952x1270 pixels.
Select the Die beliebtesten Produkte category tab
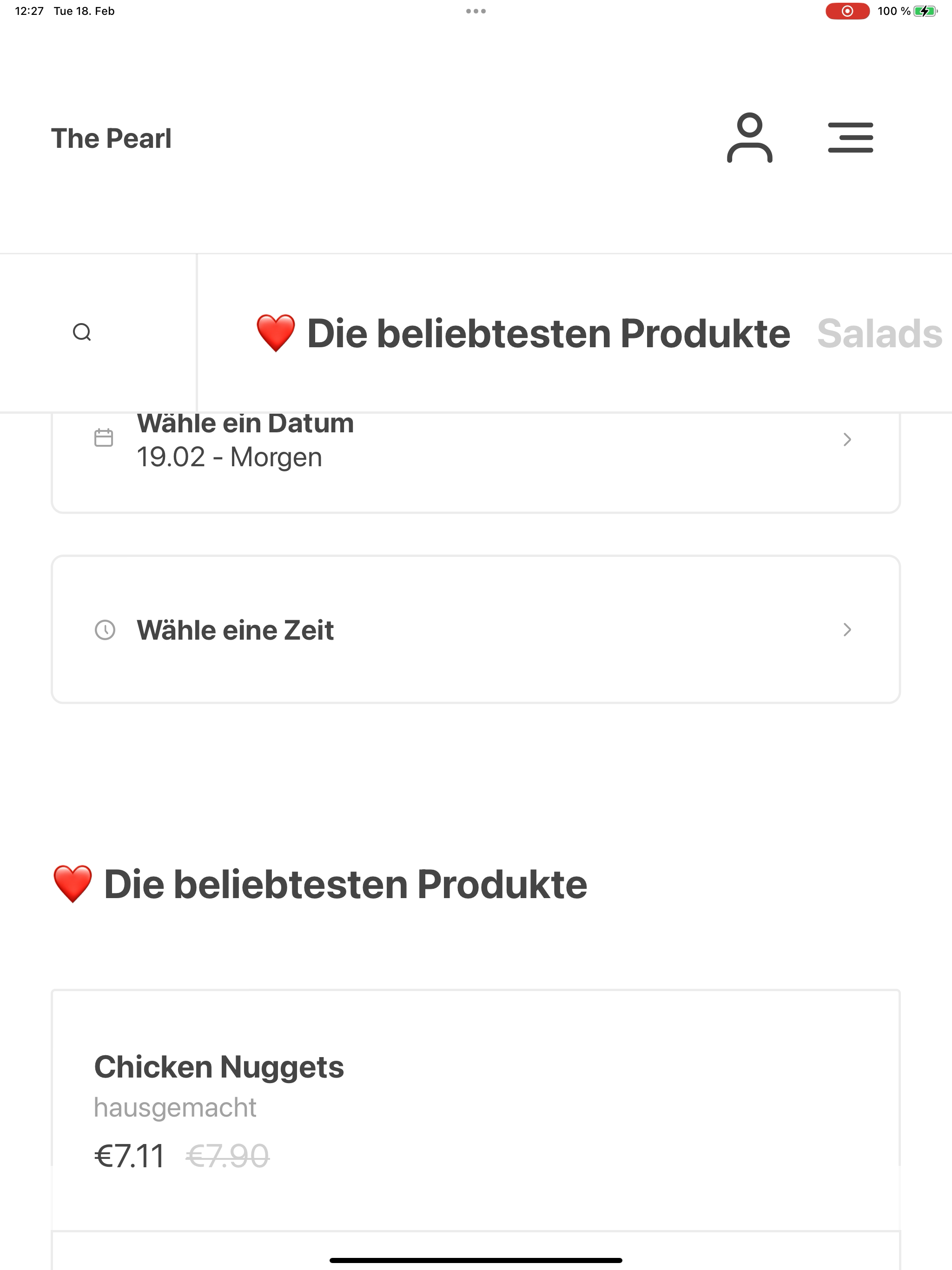click(x=522, y=333)
